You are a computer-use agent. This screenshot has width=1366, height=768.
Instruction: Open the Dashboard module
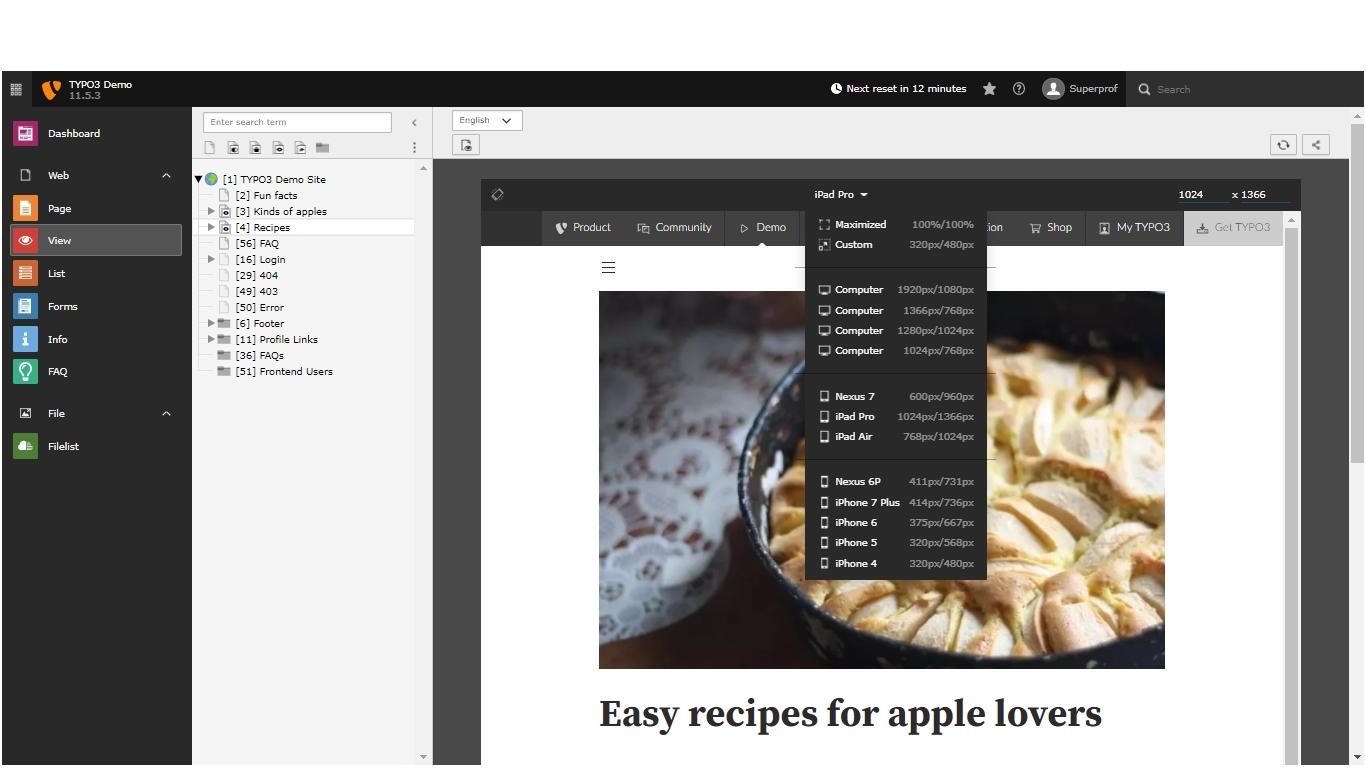(x=73, y=133)
